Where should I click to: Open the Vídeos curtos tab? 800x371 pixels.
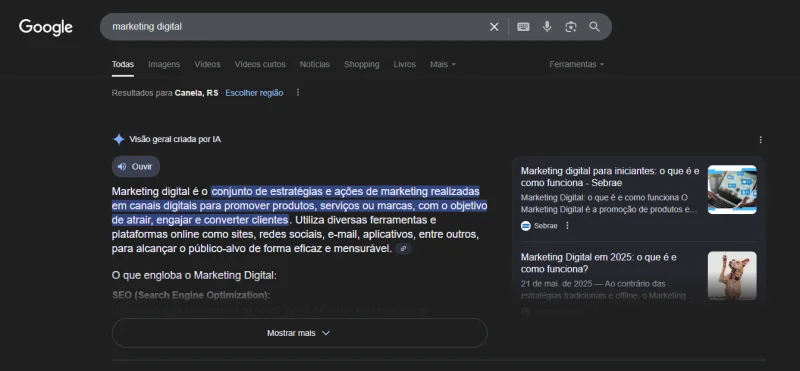(x=260, y=64)
